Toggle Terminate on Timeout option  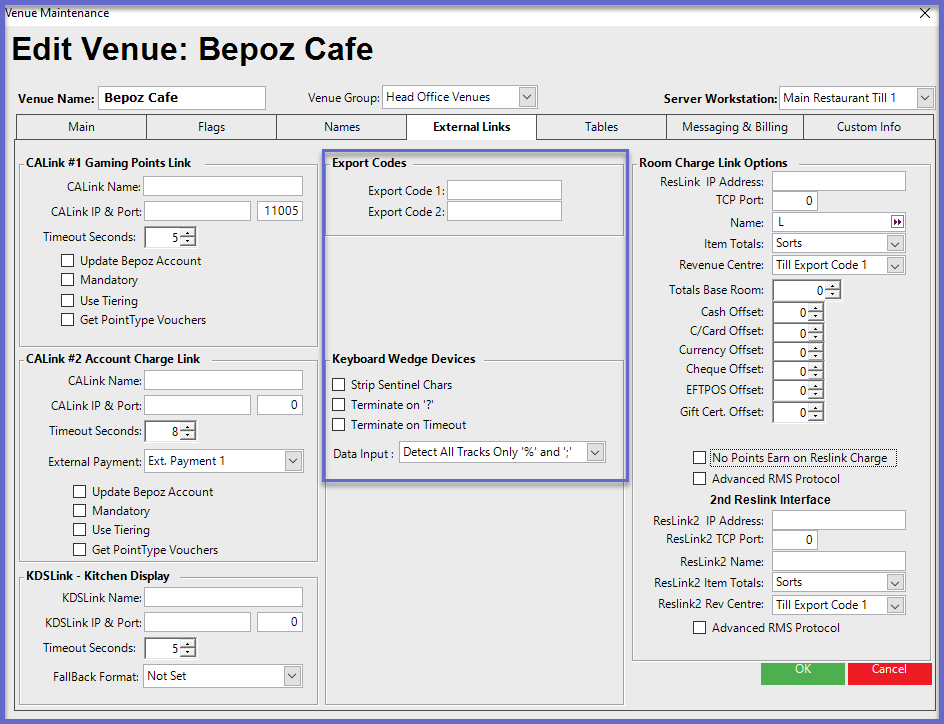click(x=339, y=425)
